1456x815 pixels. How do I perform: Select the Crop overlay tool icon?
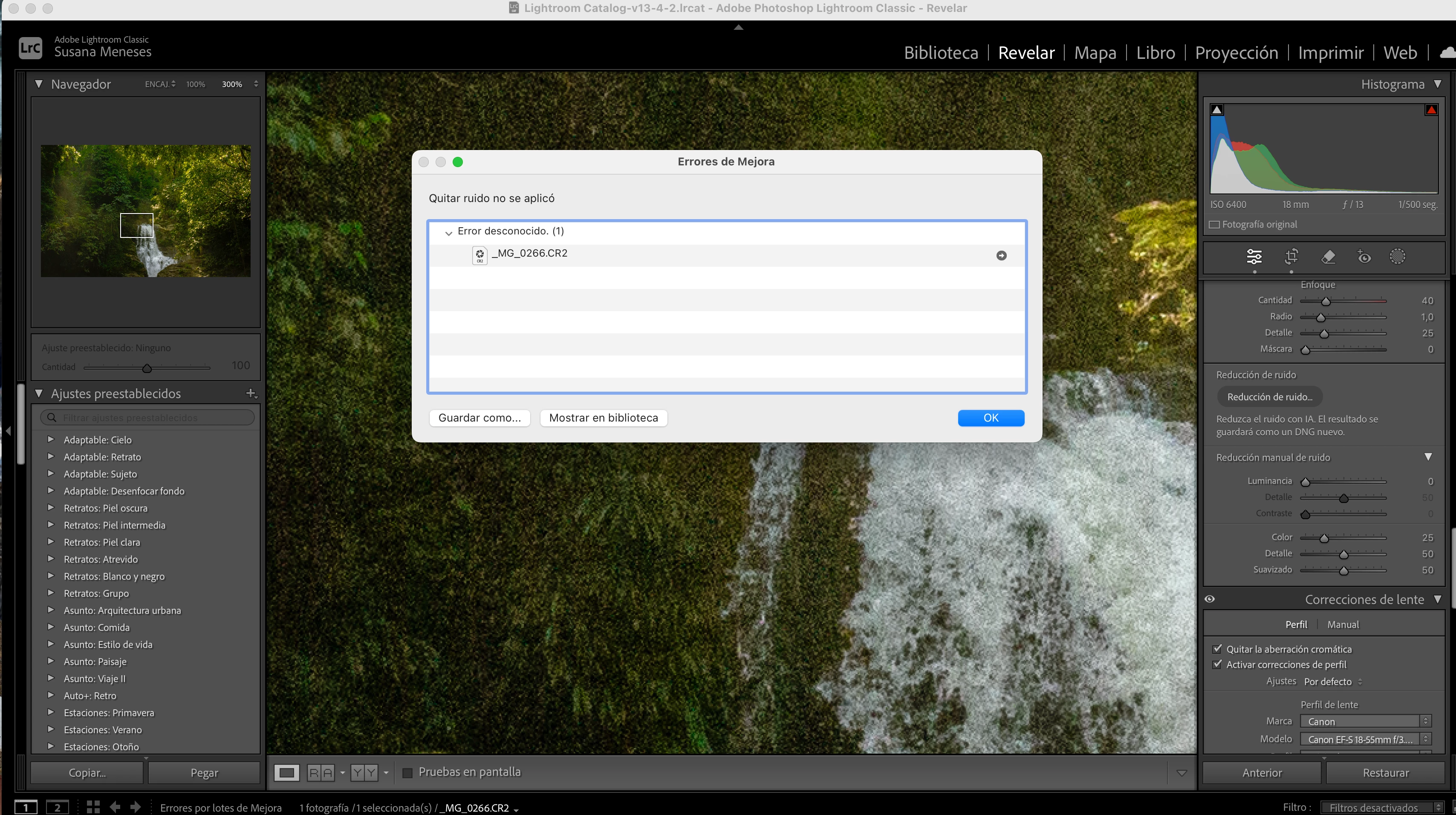(x=1291, y=257)
